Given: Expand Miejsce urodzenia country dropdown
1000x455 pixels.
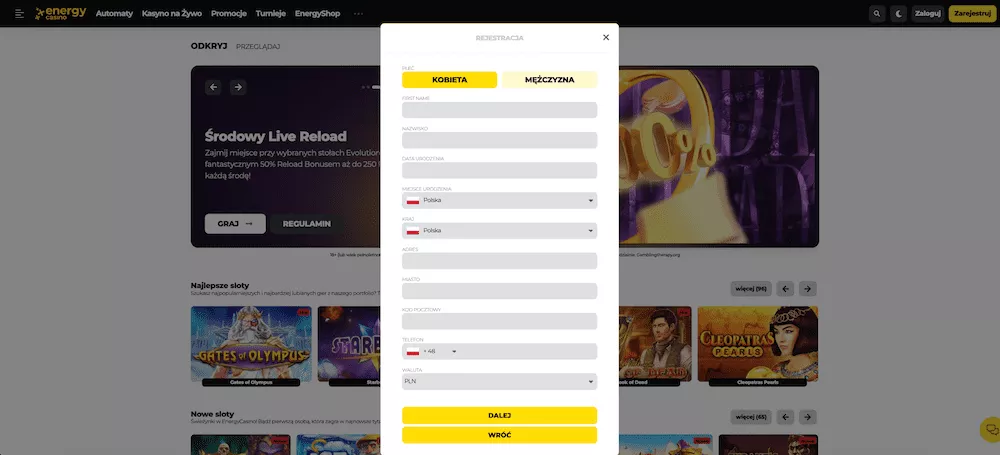Looking at the screenshot, I should coord(499,200).
